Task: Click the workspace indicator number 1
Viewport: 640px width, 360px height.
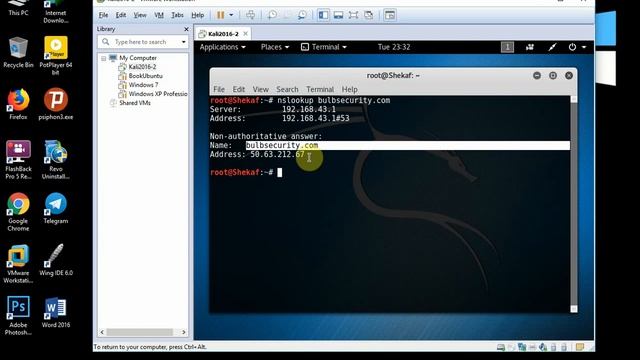Action: [507, 47]
